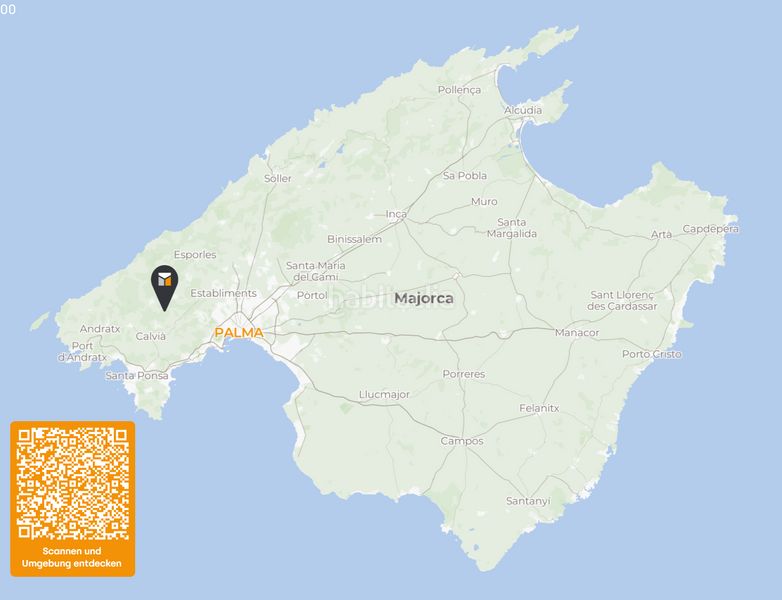Select the Campos town label
This screenshot has width=782, height=600.
point(462,441)
